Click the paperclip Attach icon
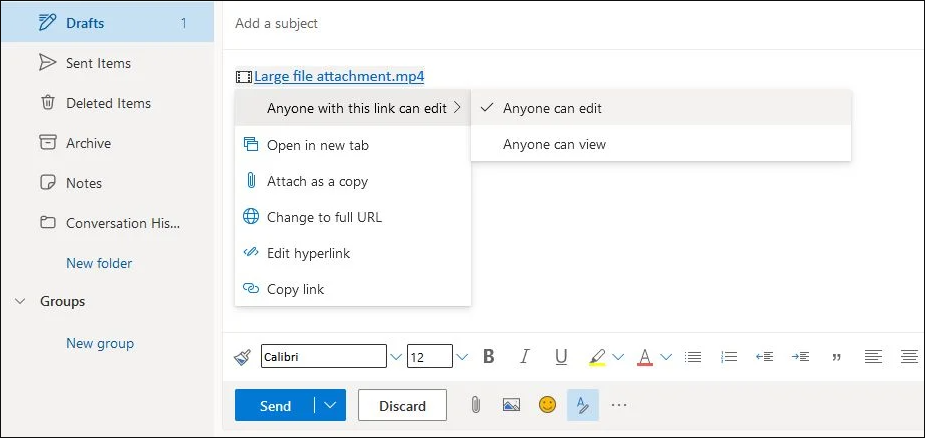This screenshot has height=438, width=925. point(475,405)
